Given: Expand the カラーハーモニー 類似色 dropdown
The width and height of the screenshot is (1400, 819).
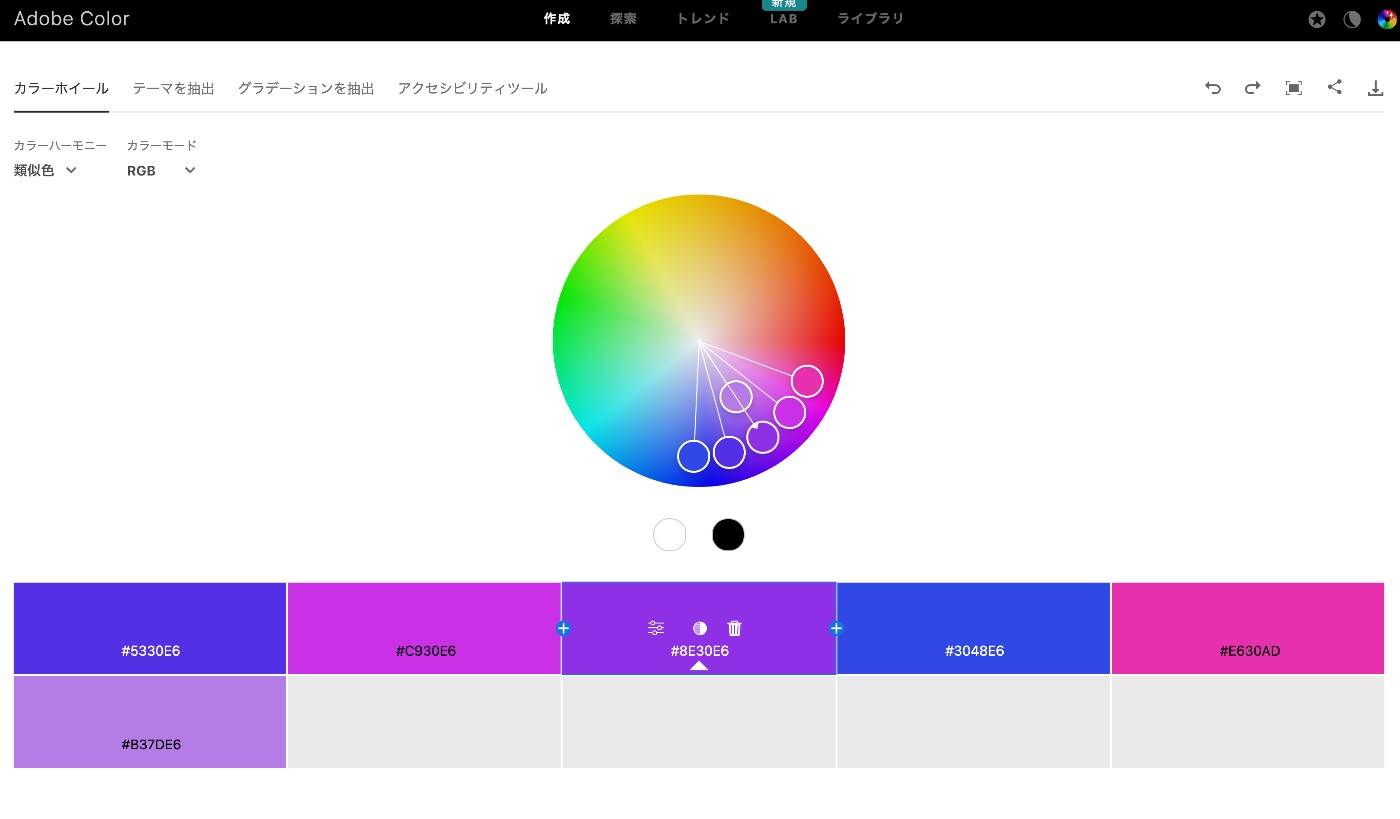Looking at the screenshot, I should (x=46, y=171).
